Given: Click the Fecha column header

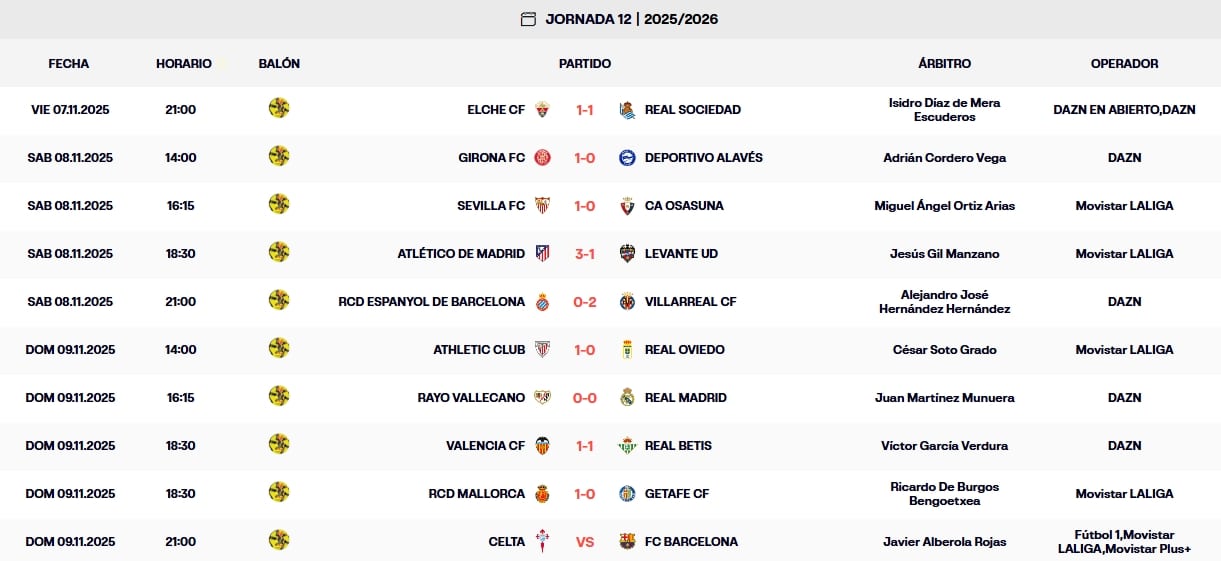Looking at the screenshot, I should [x=69, y=64].
